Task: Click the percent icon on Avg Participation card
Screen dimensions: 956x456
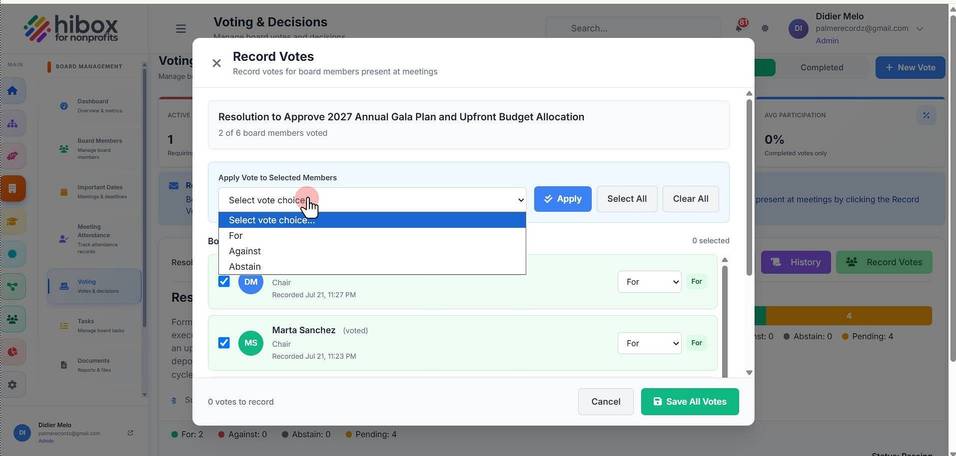Action: (x=926, y=116)
